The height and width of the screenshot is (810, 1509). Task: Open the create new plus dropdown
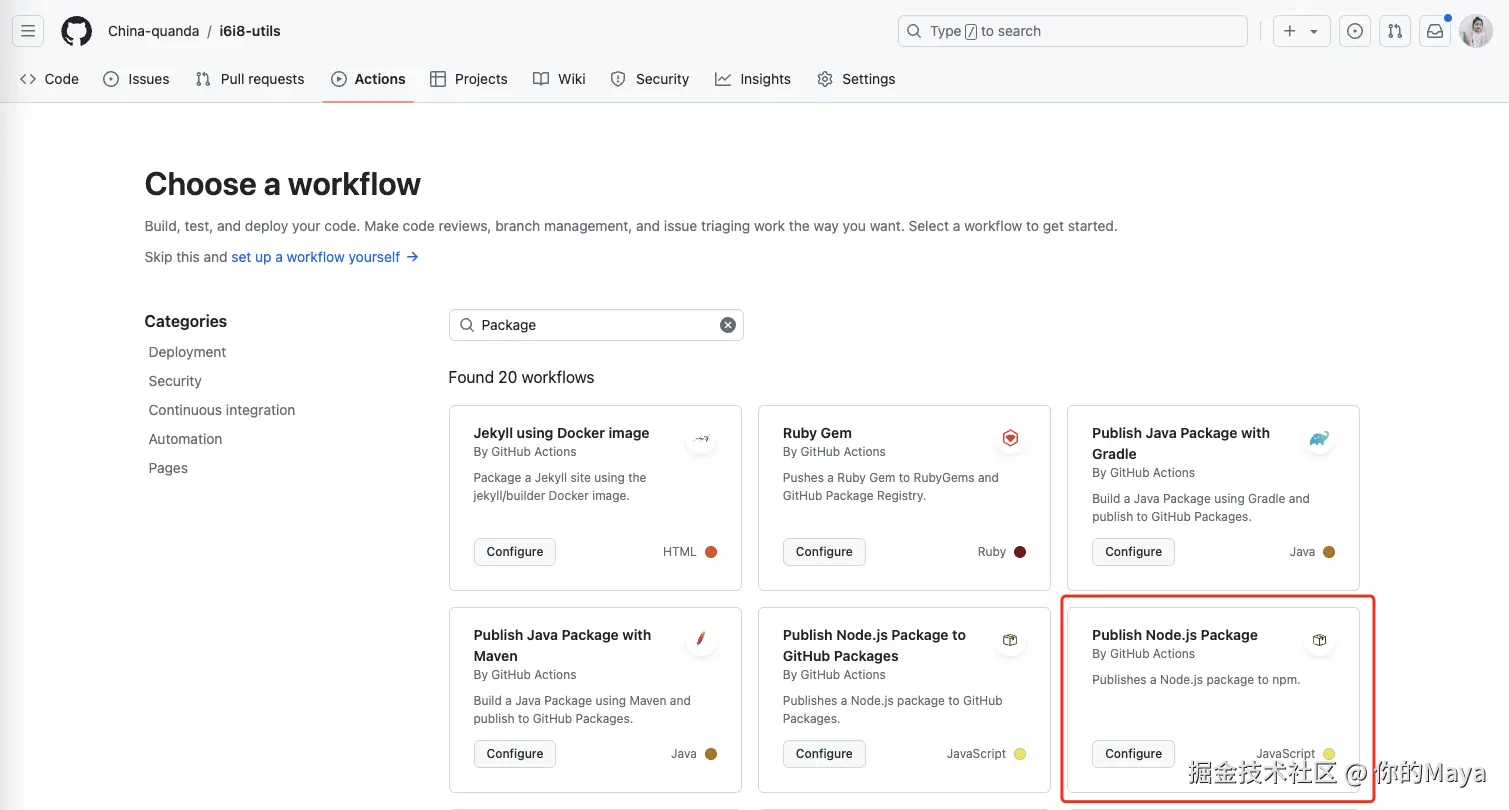(x=1301, y=31)
